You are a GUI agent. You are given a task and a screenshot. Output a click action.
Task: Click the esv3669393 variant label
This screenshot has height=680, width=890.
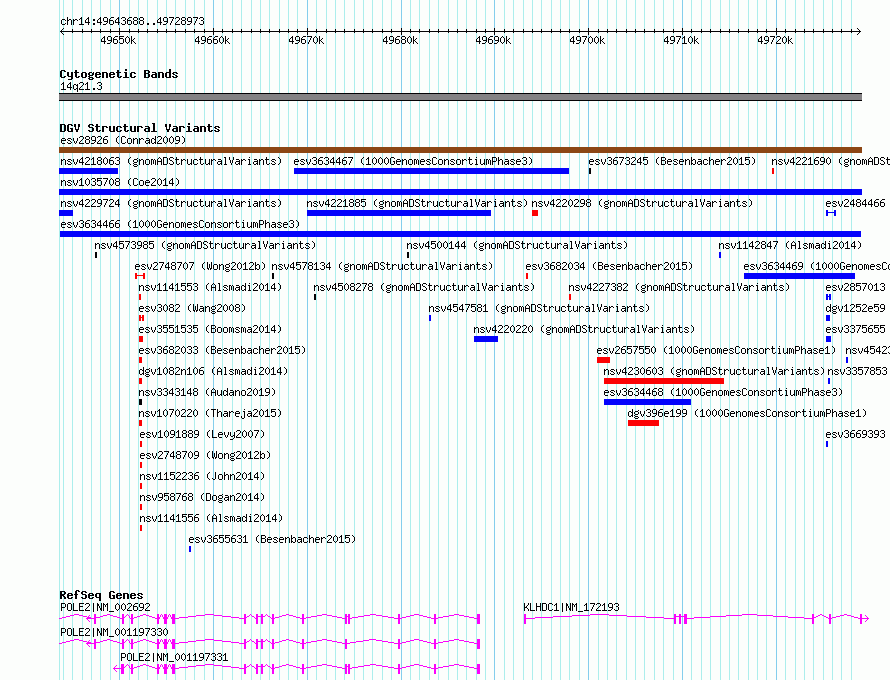855,434
